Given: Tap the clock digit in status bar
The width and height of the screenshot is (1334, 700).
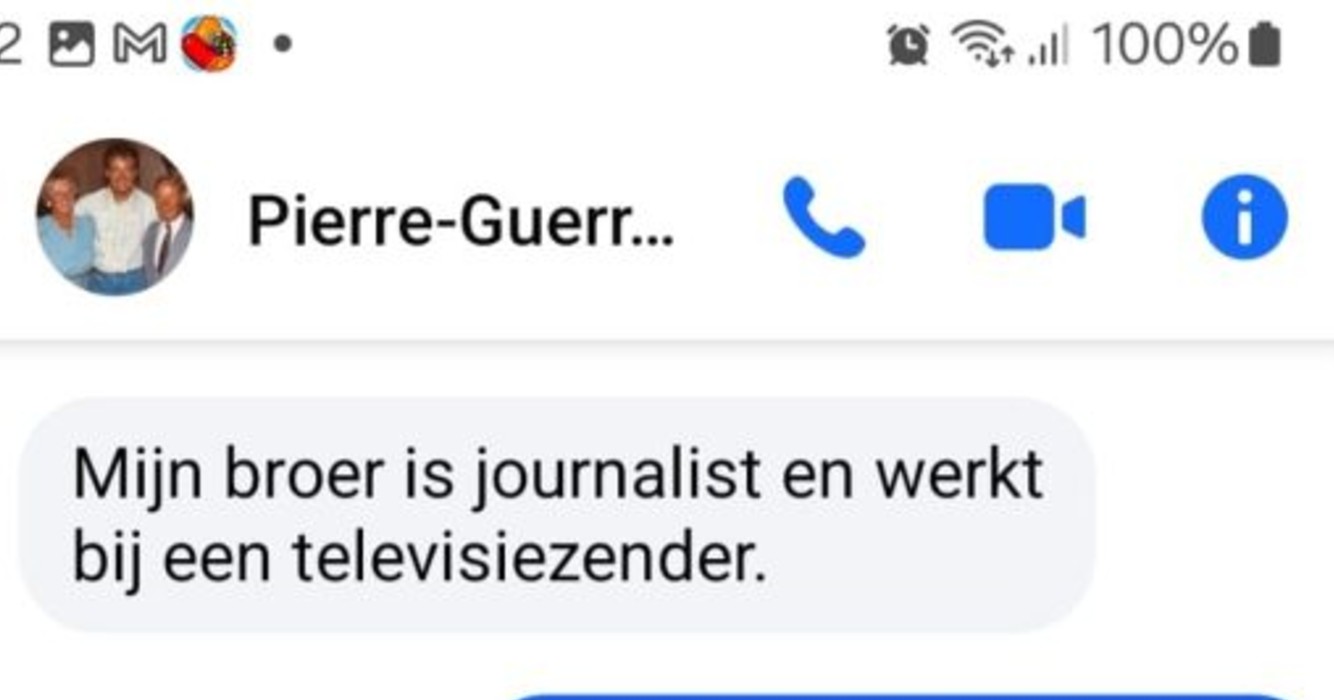Looking at the screenshot, I should pos(10,45).
